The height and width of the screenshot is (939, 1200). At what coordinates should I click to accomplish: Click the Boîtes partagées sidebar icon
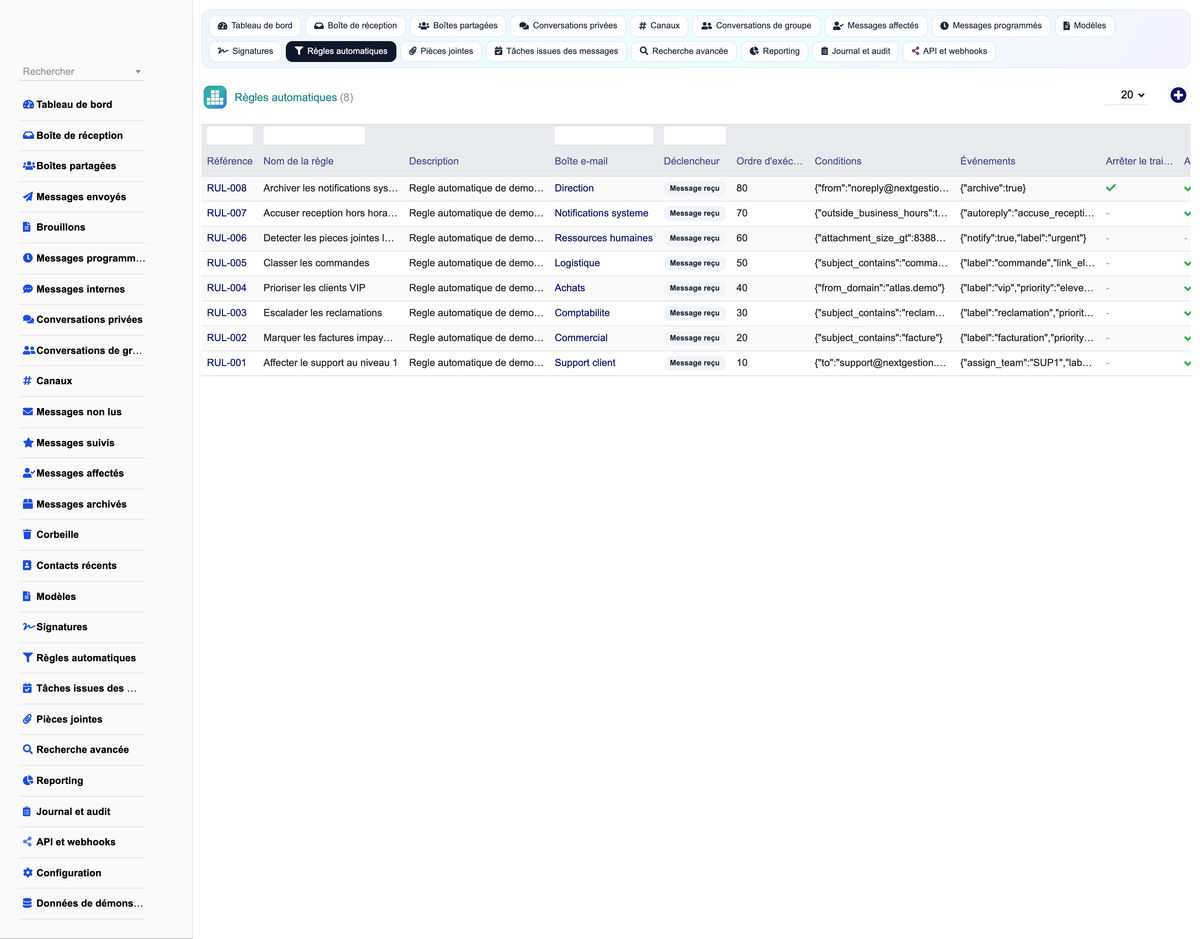(x=28, y=166)
